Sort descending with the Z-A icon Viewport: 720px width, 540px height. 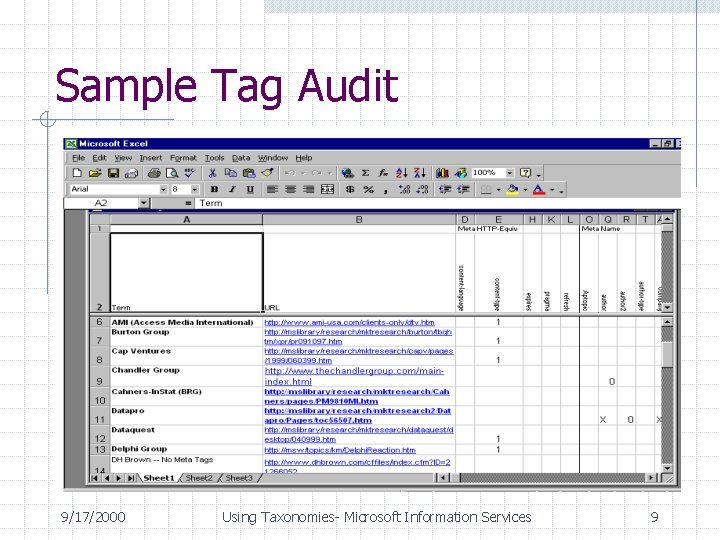pos(420,173)
